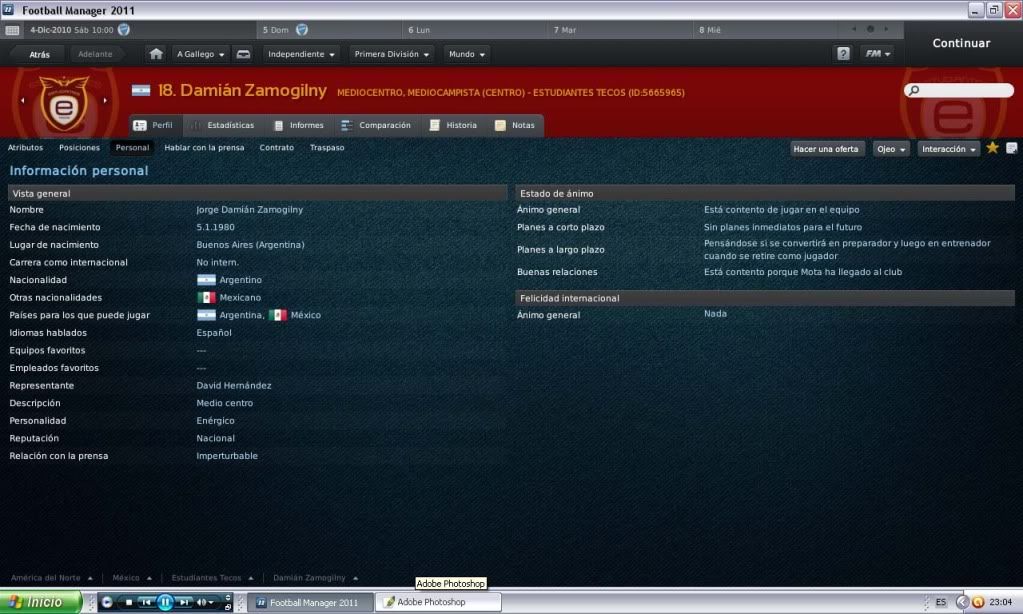Select the Traspaso sub-tab

(327, 147)
